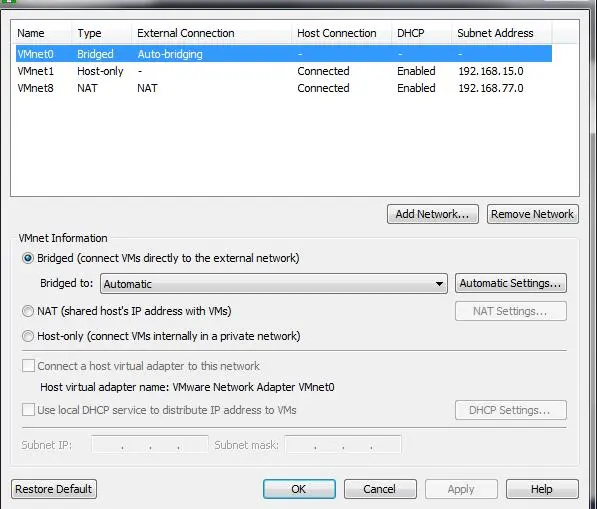The image size is (597, 509).
Task: Click the Restore Default button
Action: [x=54, y=489]
